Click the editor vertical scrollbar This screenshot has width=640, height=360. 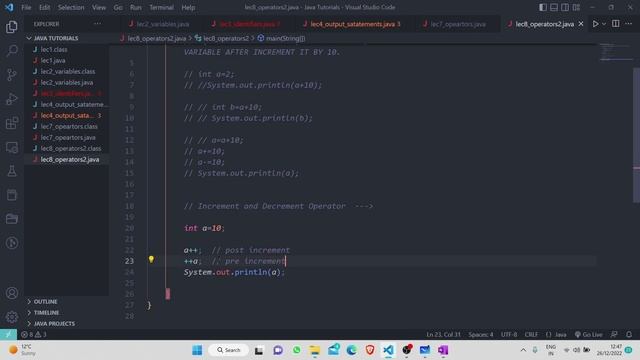pyautogui.click(x=636, y=135)
